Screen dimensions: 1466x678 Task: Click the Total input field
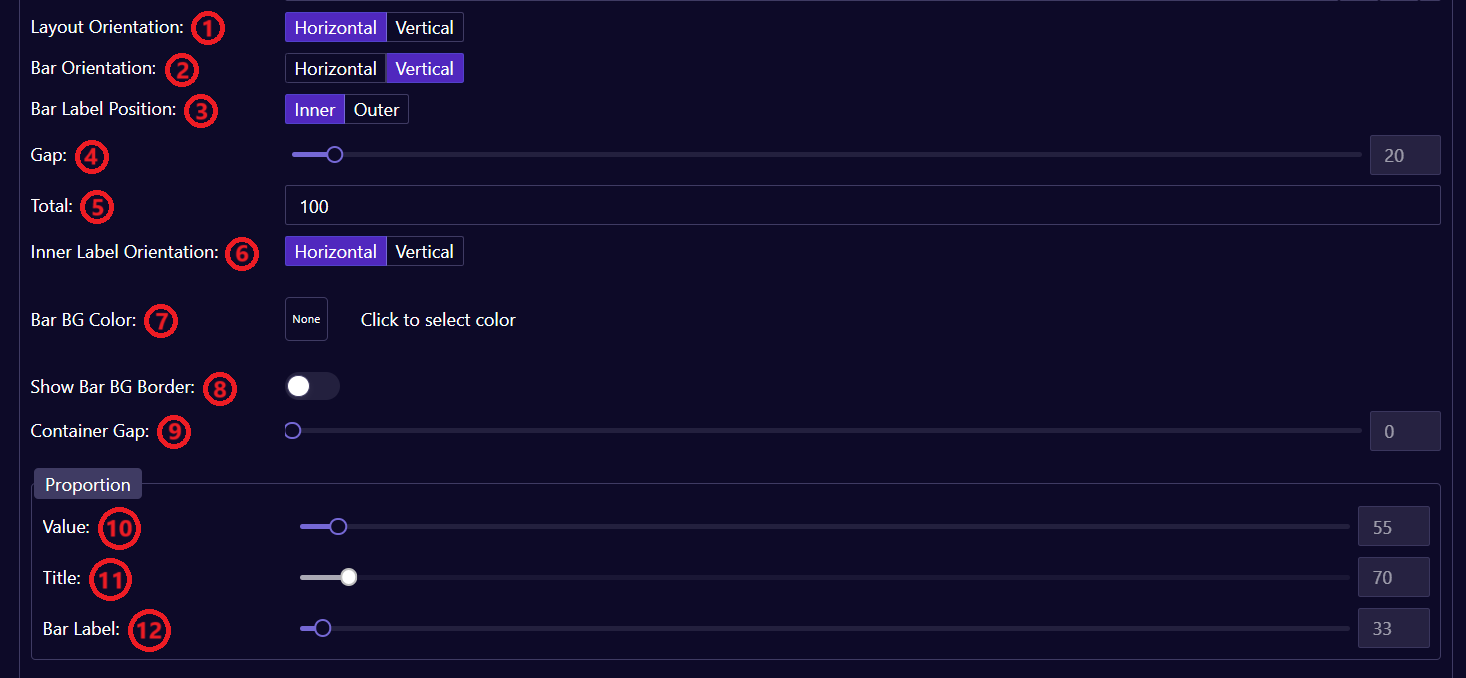[862, 206]
